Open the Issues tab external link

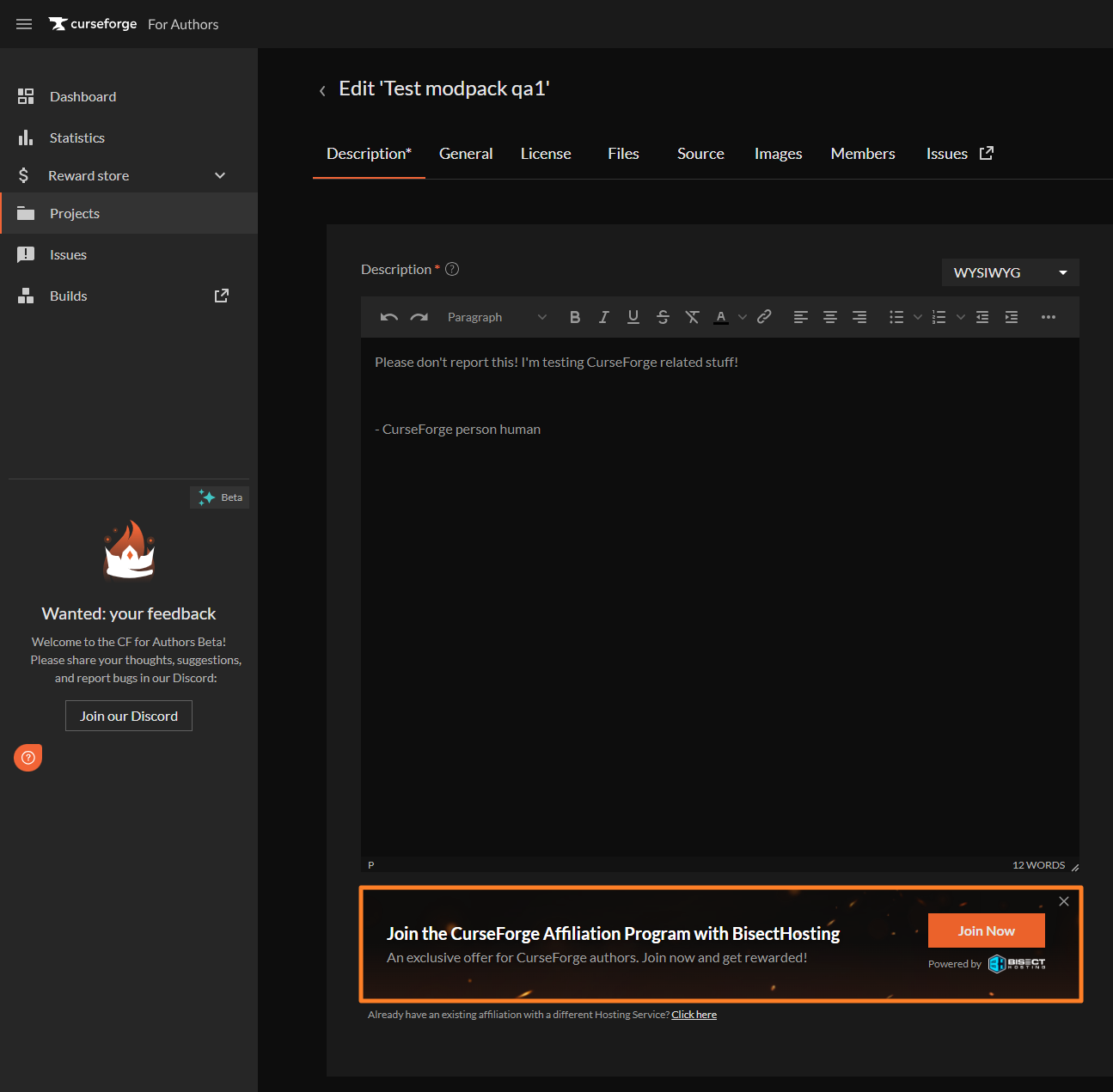point(959,154)
